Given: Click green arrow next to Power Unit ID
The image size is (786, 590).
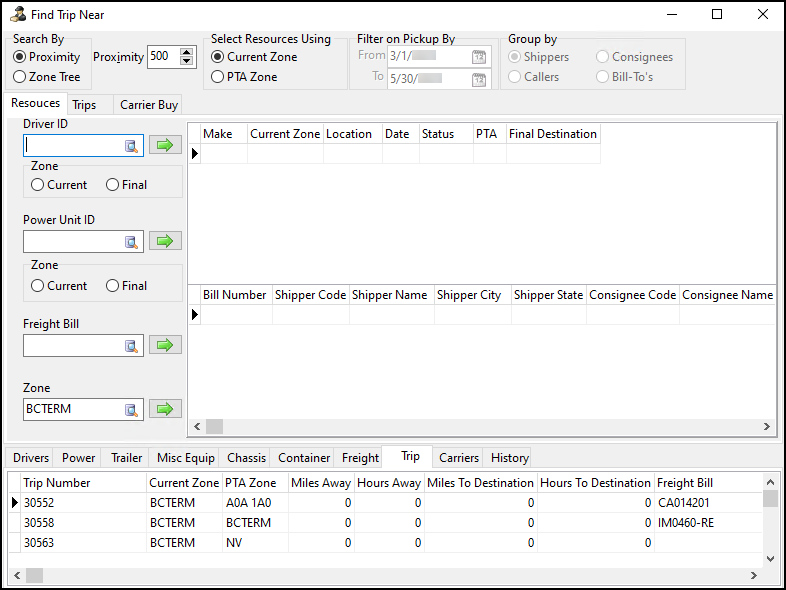Looking at the screenshot, I should 165,242.
